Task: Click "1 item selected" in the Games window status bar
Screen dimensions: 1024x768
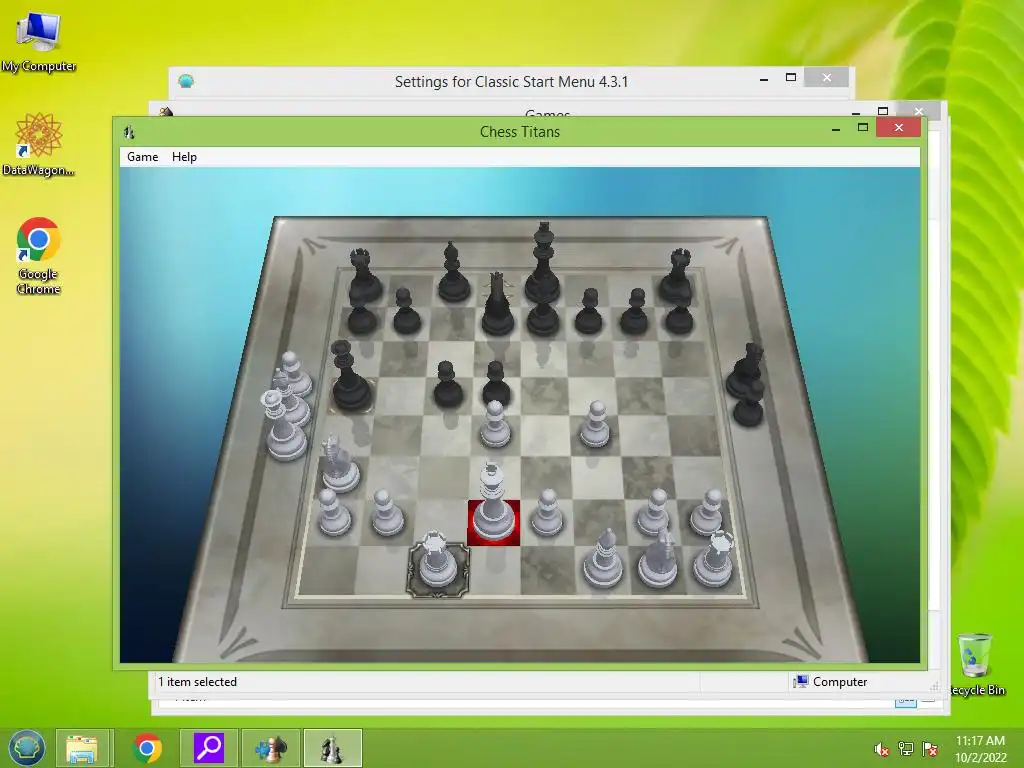Action: click(197, 682)
